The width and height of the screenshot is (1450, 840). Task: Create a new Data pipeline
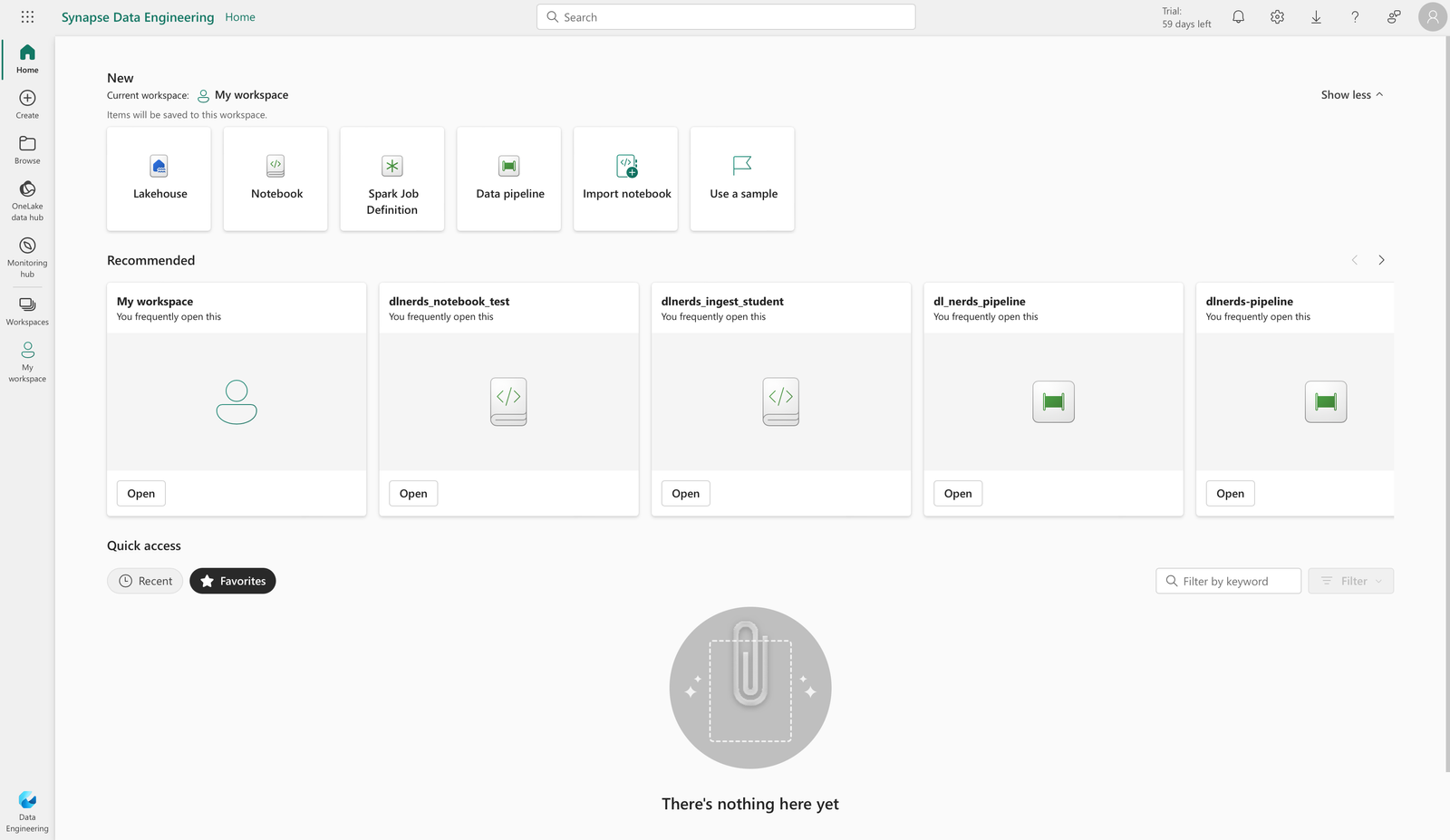[508, 179]
